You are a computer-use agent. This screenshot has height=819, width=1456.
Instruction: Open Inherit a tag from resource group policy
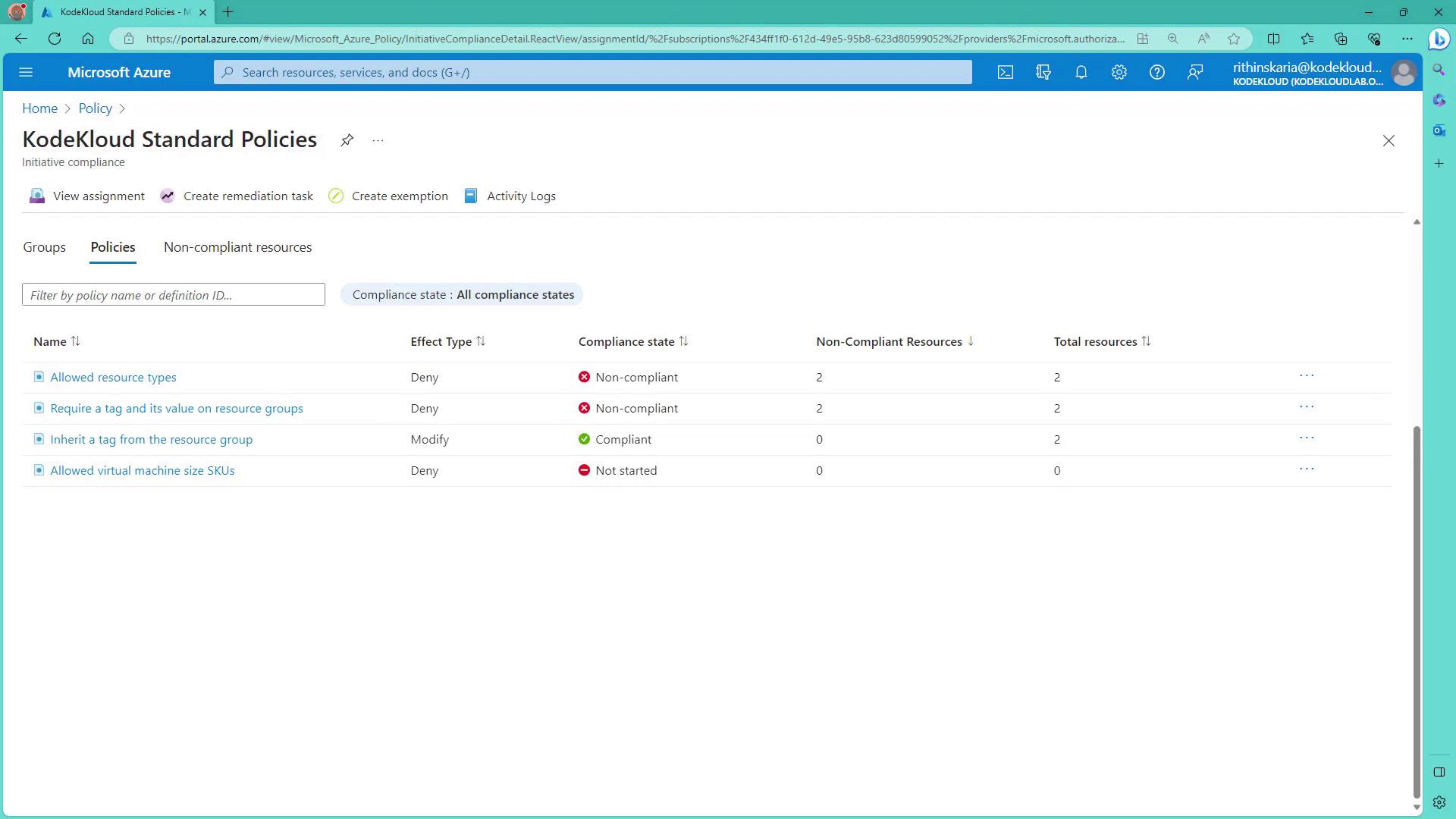[151, 439]
